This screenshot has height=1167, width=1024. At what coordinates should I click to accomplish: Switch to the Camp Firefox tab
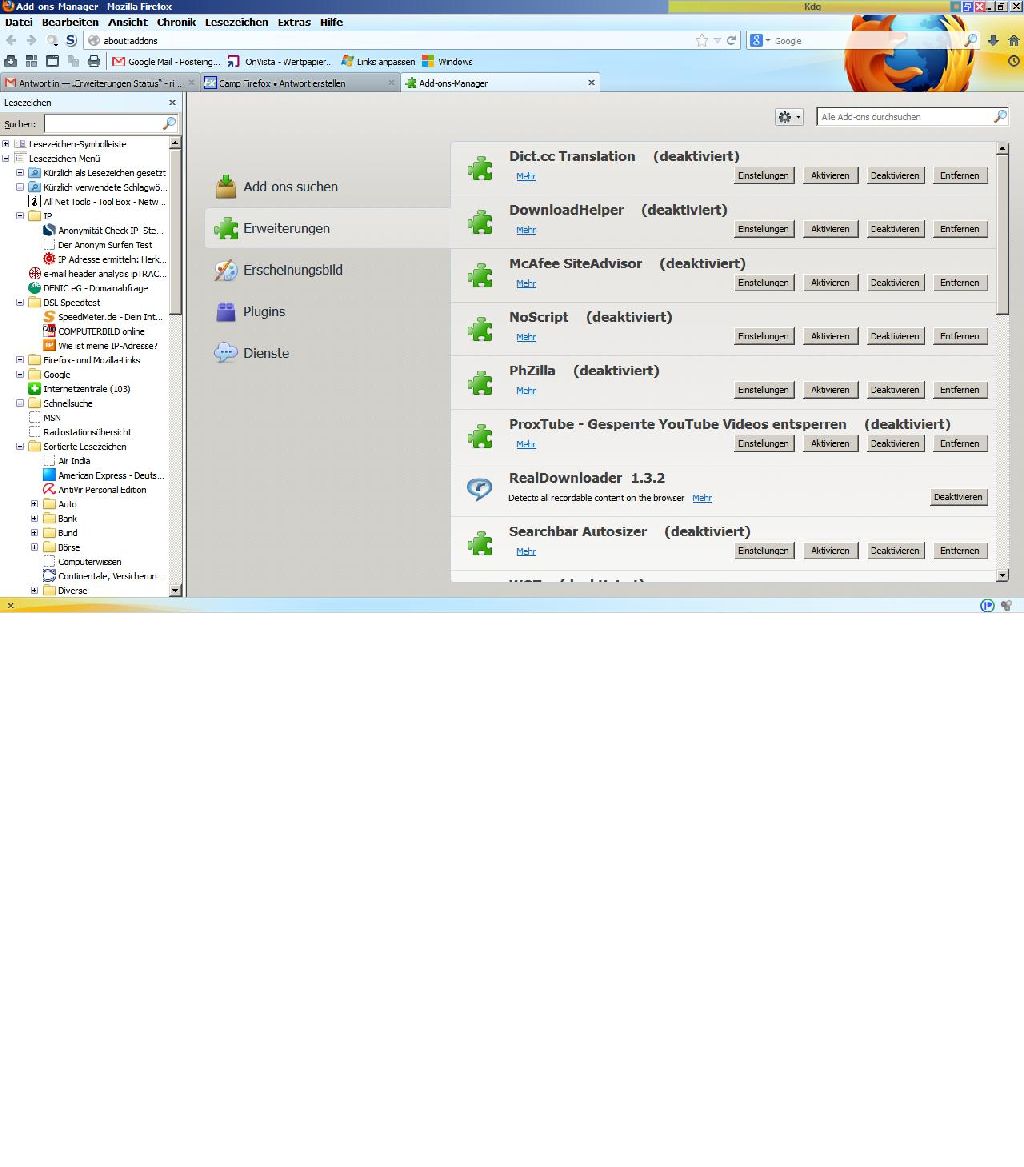tap(298, 83)
